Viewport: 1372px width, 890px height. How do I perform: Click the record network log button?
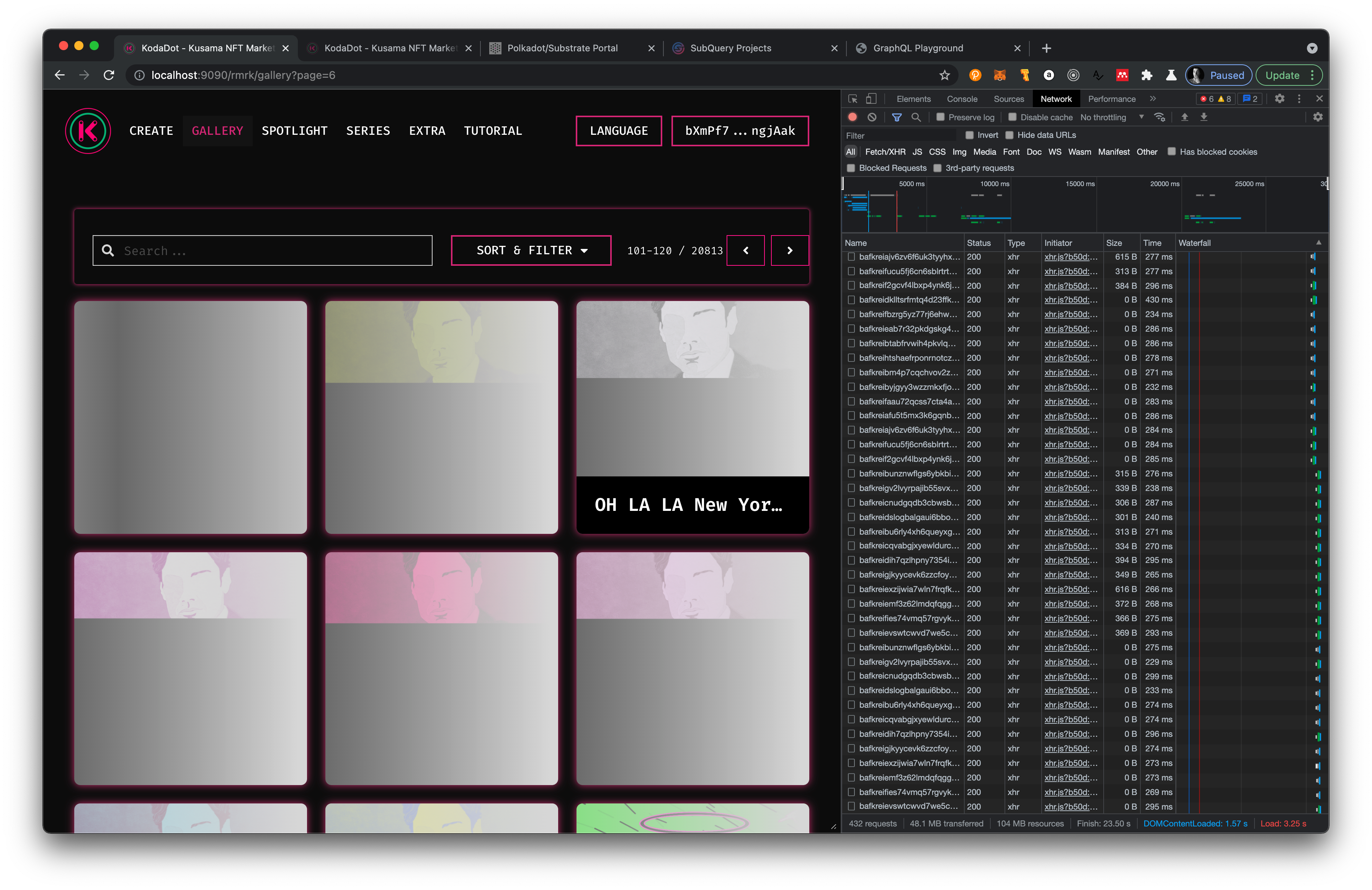(852, 117)
